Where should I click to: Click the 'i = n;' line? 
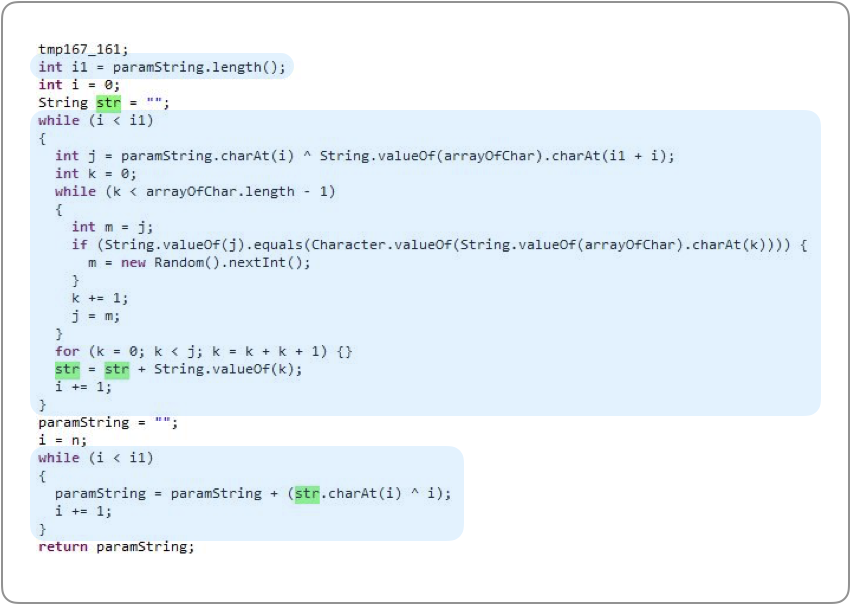[63, 440]
